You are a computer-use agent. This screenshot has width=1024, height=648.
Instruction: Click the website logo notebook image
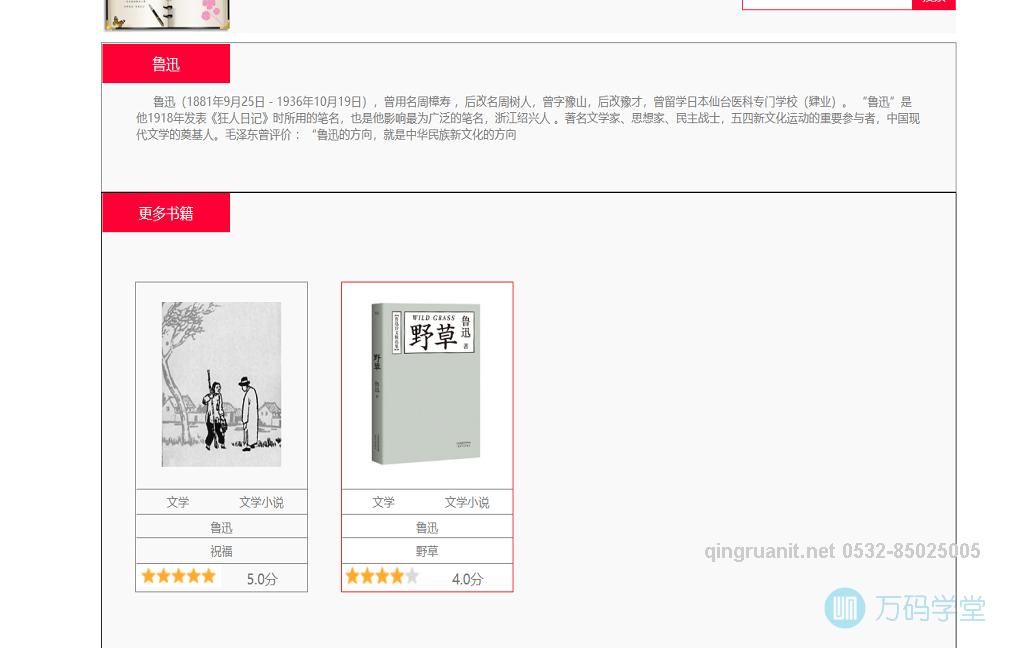[166, 14]
